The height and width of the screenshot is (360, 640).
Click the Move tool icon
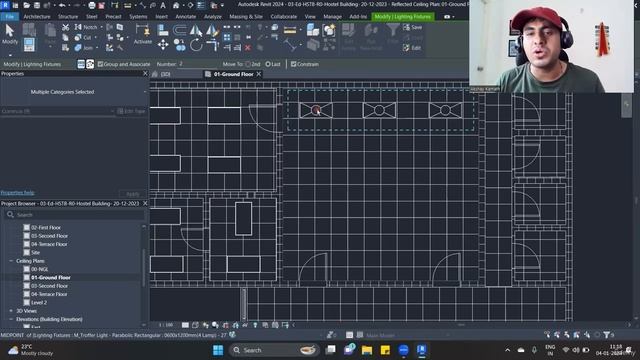click(163, 44)
